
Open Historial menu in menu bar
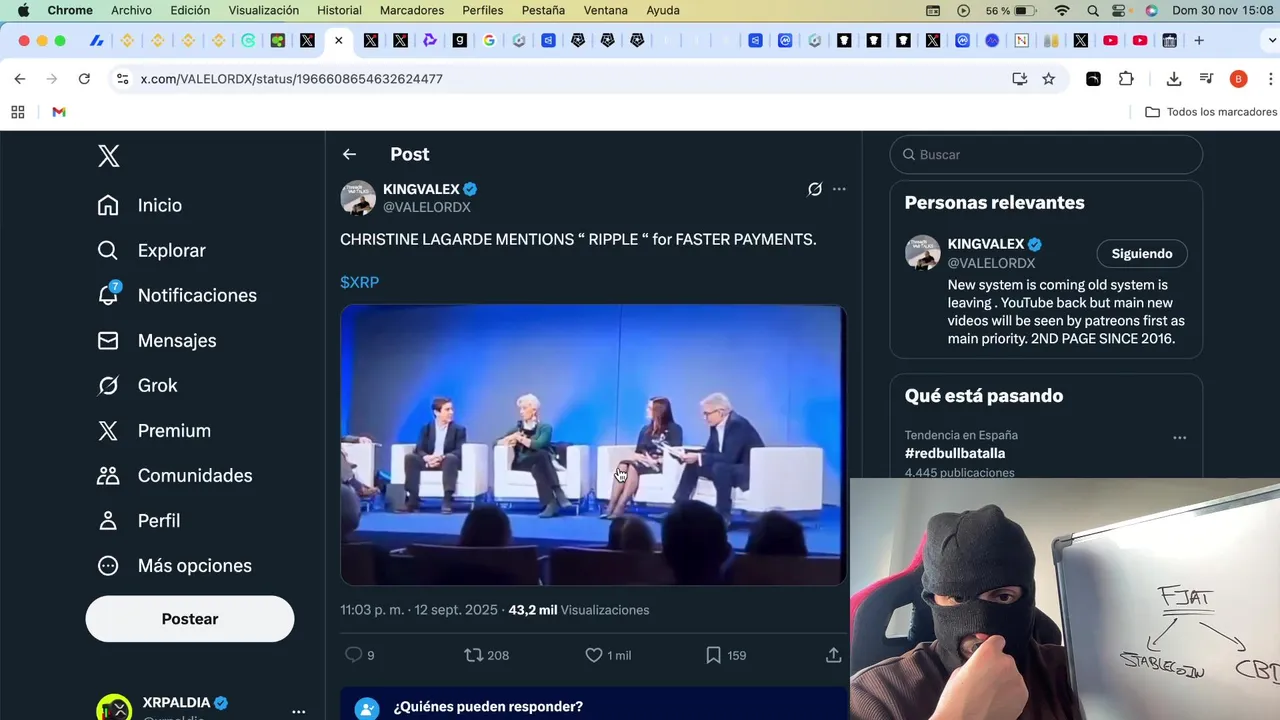(339, 10)
